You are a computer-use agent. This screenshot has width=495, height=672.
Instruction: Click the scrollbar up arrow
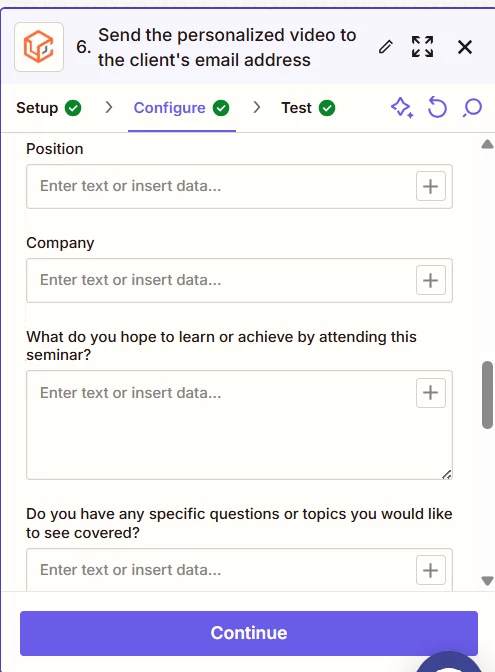[x=487, y=144]
